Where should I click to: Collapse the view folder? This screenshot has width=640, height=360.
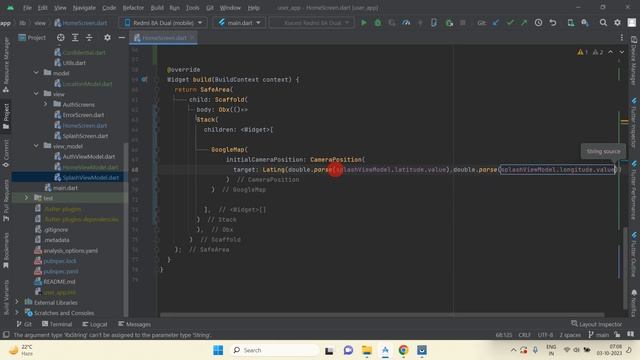(x=36, y=93)
